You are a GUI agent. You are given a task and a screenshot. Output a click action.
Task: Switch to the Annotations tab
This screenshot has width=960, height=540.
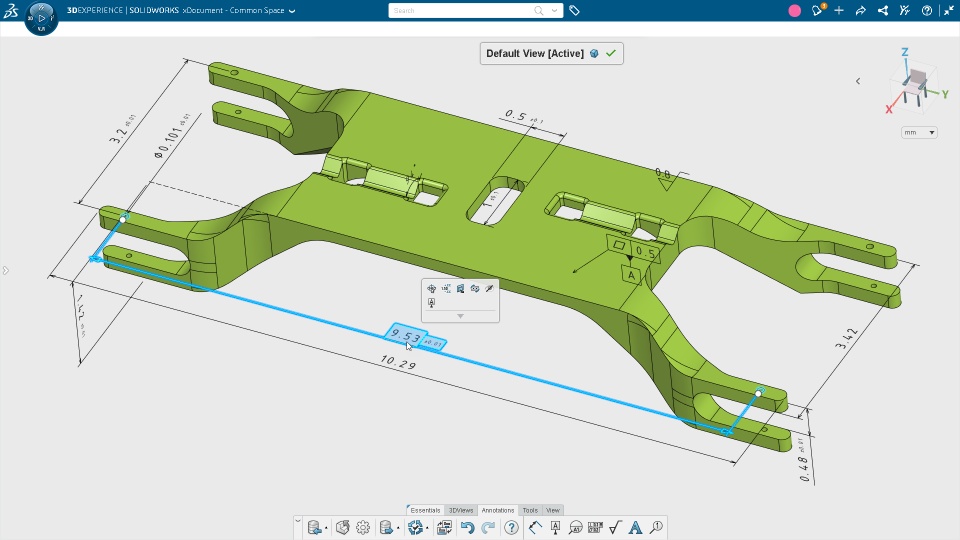[498, 510]
